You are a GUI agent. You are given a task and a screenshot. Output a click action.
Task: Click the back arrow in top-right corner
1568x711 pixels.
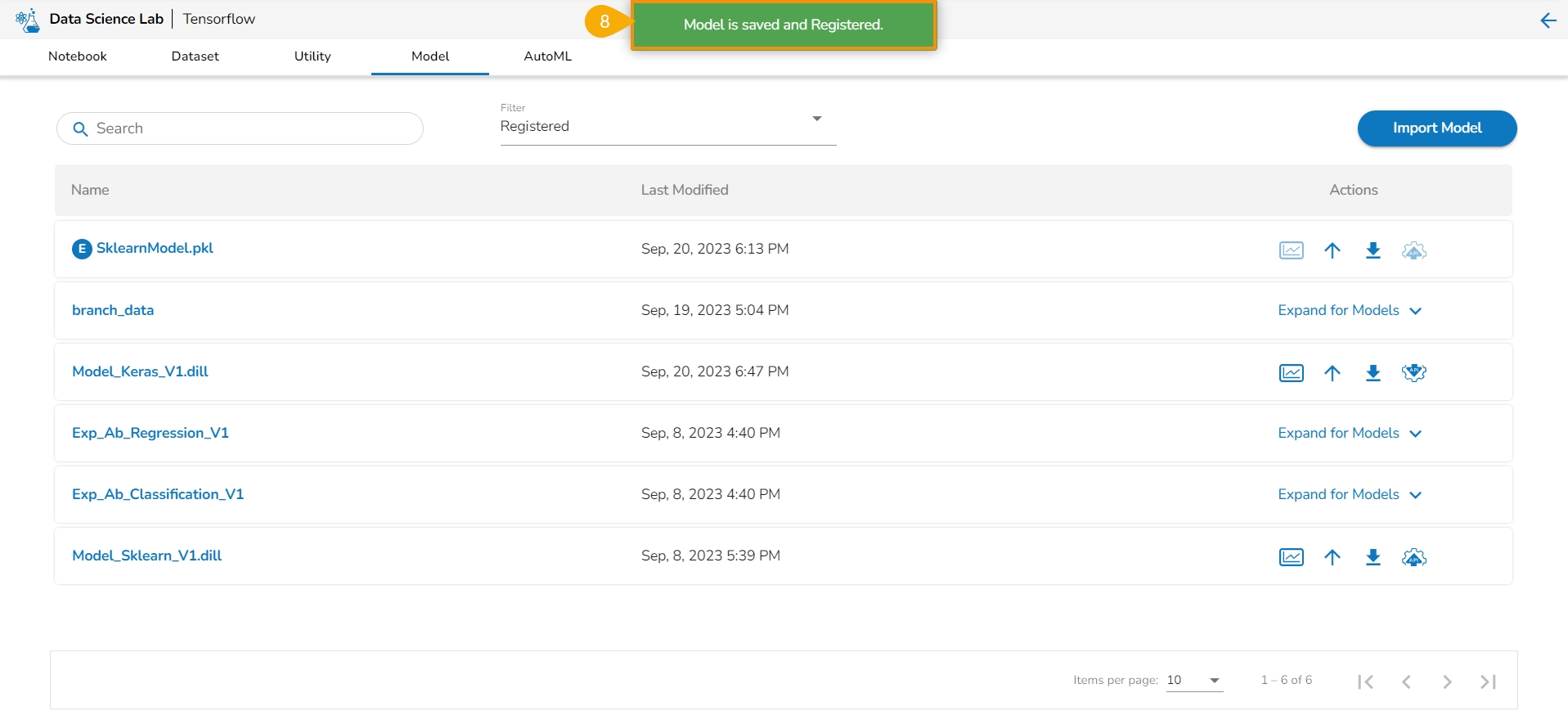(1548, 20)
